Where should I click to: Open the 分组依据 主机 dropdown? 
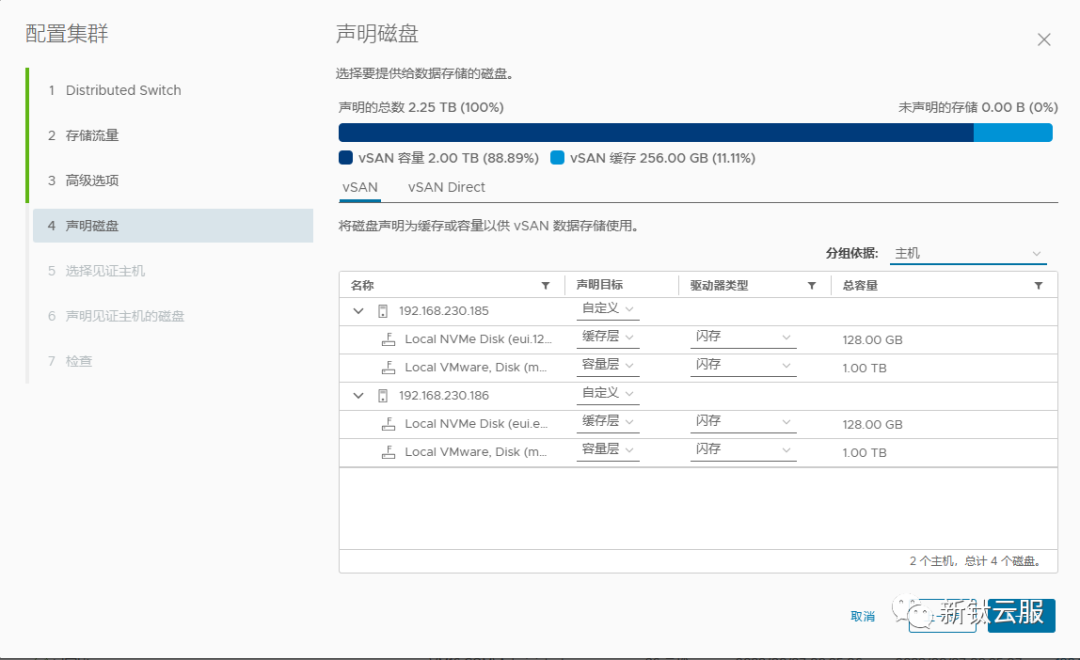[965, 253]
